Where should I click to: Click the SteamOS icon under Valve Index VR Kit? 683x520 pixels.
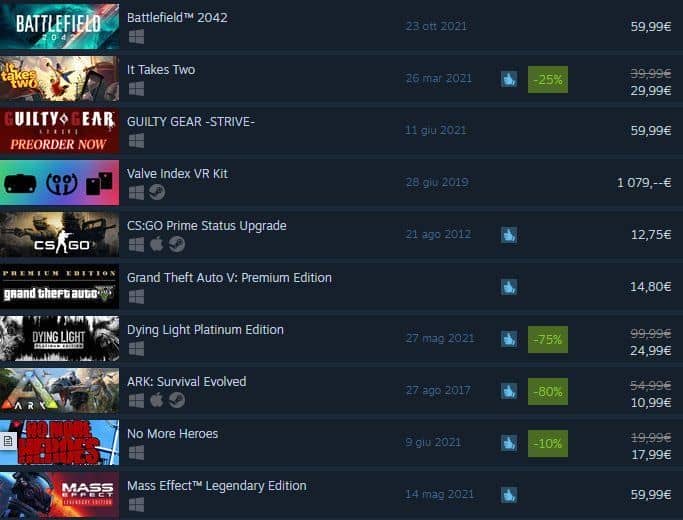point(157,192)
